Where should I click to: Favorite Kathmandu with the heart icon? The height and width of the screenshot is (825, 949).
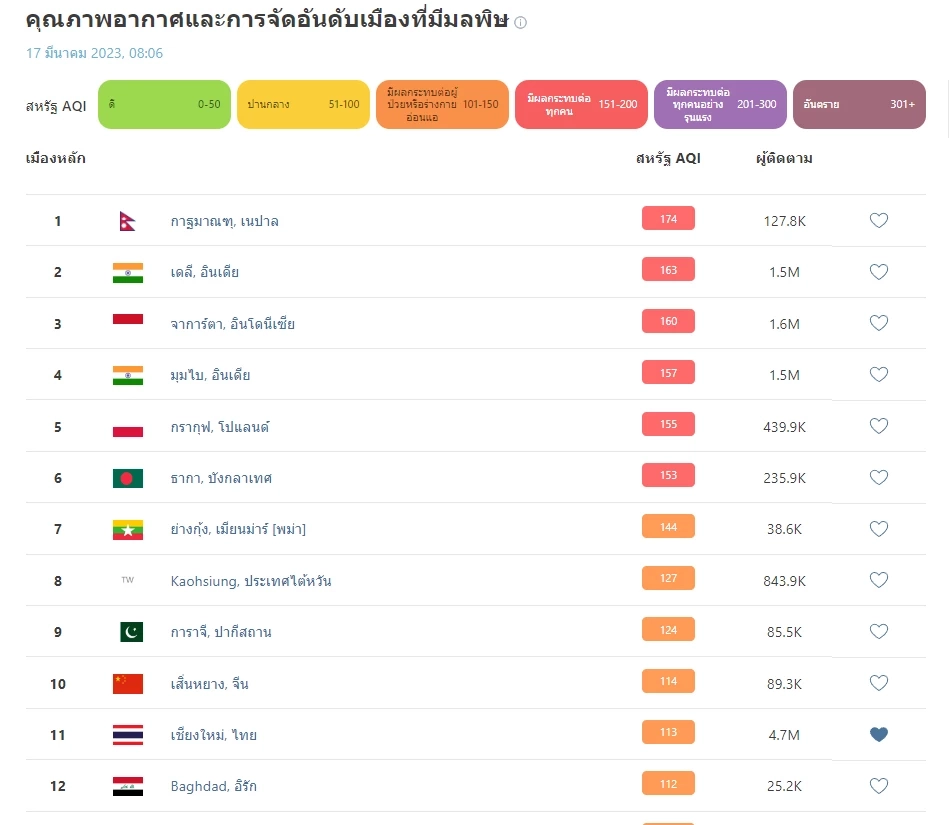pyautogui.click(x=878, y=221)
